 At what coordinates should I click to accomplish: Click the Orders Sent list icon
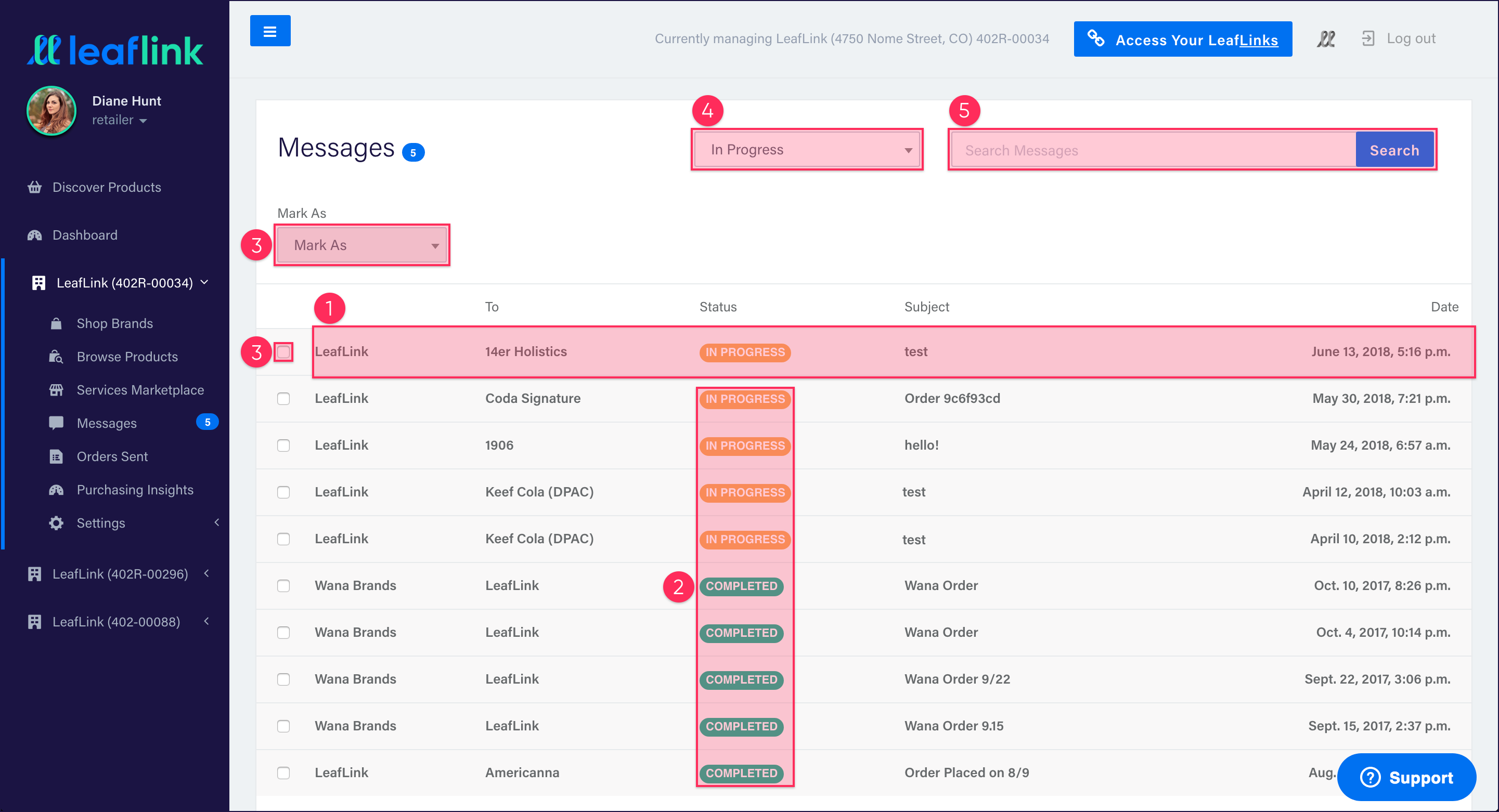click(x=56, y=456)
